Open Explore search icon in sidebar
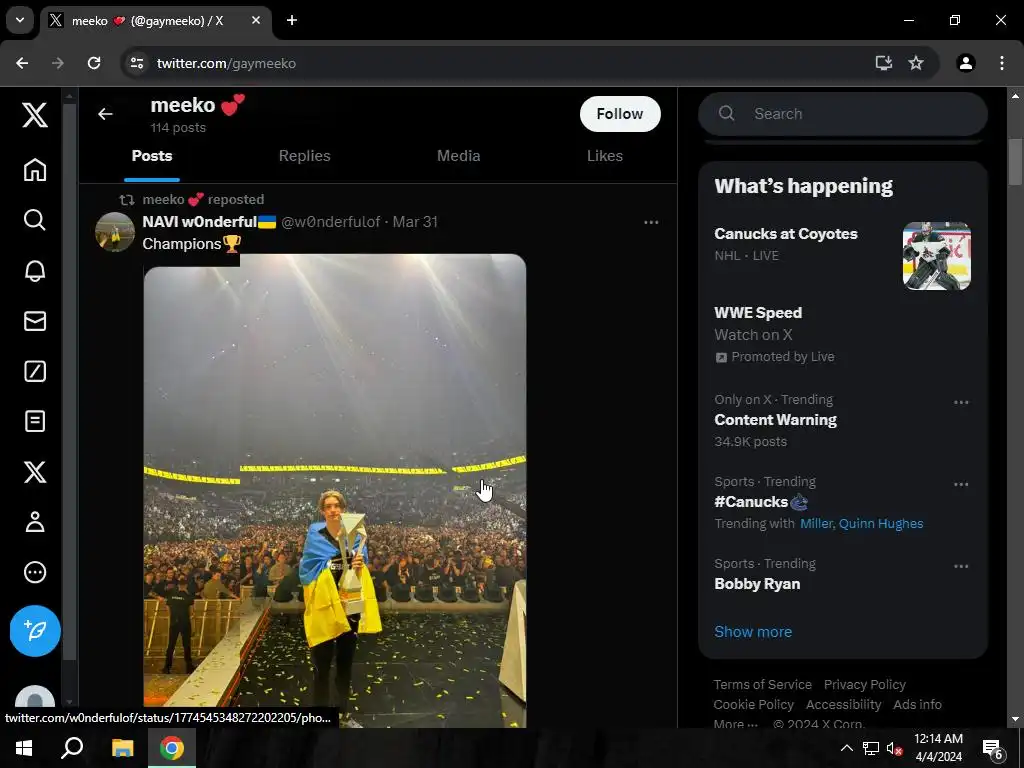1024x768 pixels. point(35,220)
